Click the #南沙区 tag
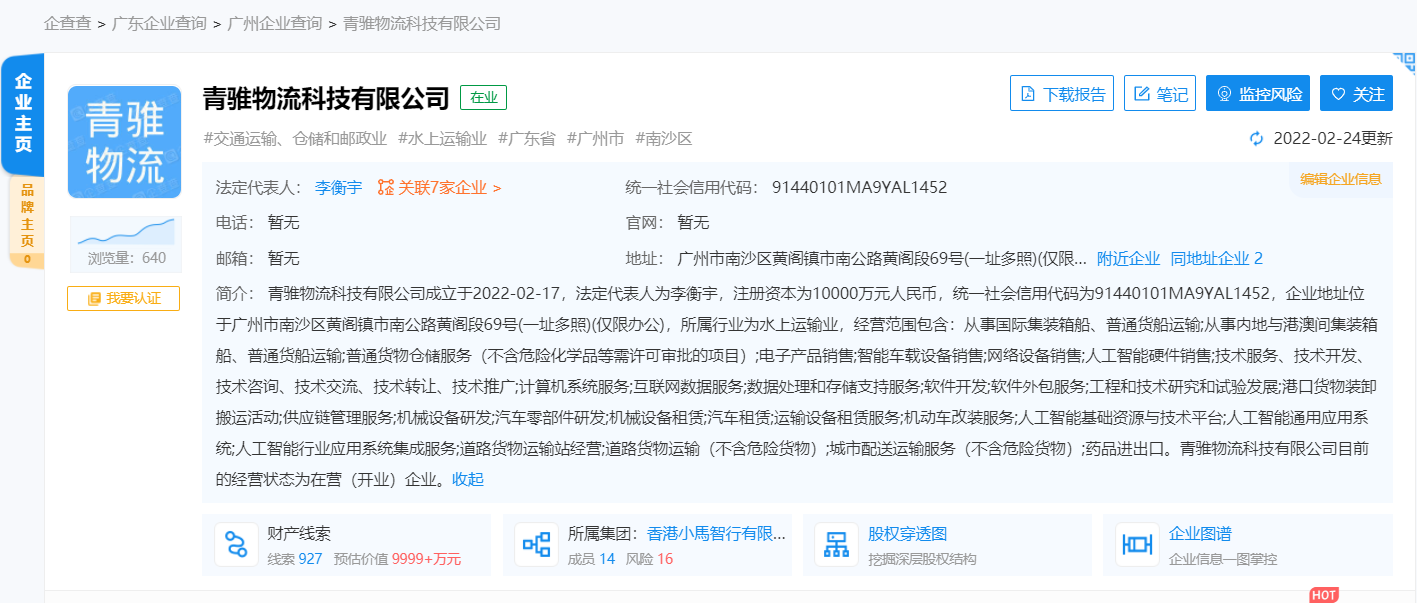The width and height of the screenshot is (1417, 603). coord(664,139)
